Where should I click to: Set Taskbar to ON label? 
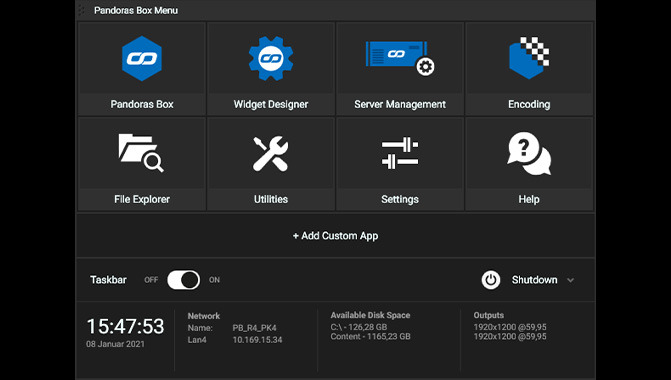[214, 280]
